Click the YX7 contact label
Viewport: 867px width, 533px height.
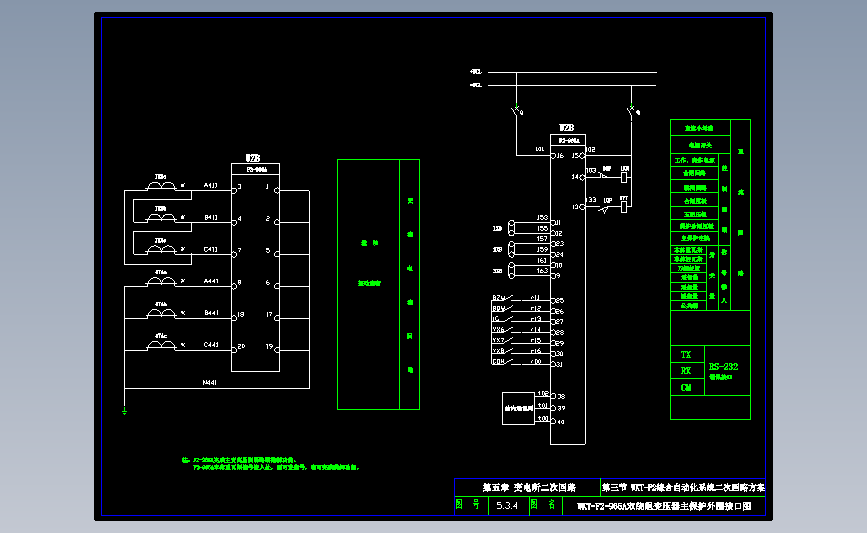[498, 340]
